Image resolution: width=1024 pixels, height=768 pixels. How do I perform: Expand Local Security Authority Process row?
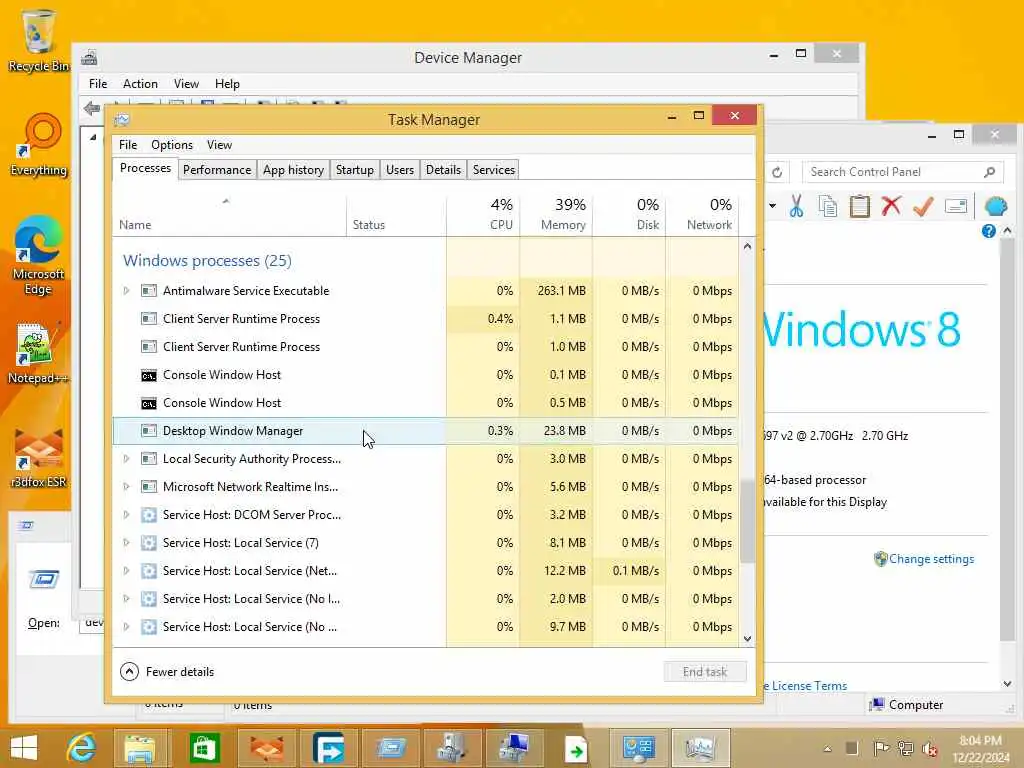[127, 458]
